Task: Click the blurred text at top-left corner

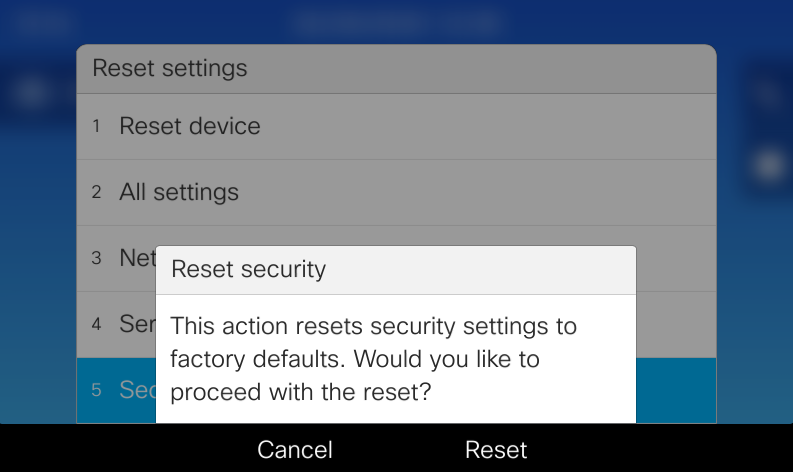Action: [x=47, y=20]
